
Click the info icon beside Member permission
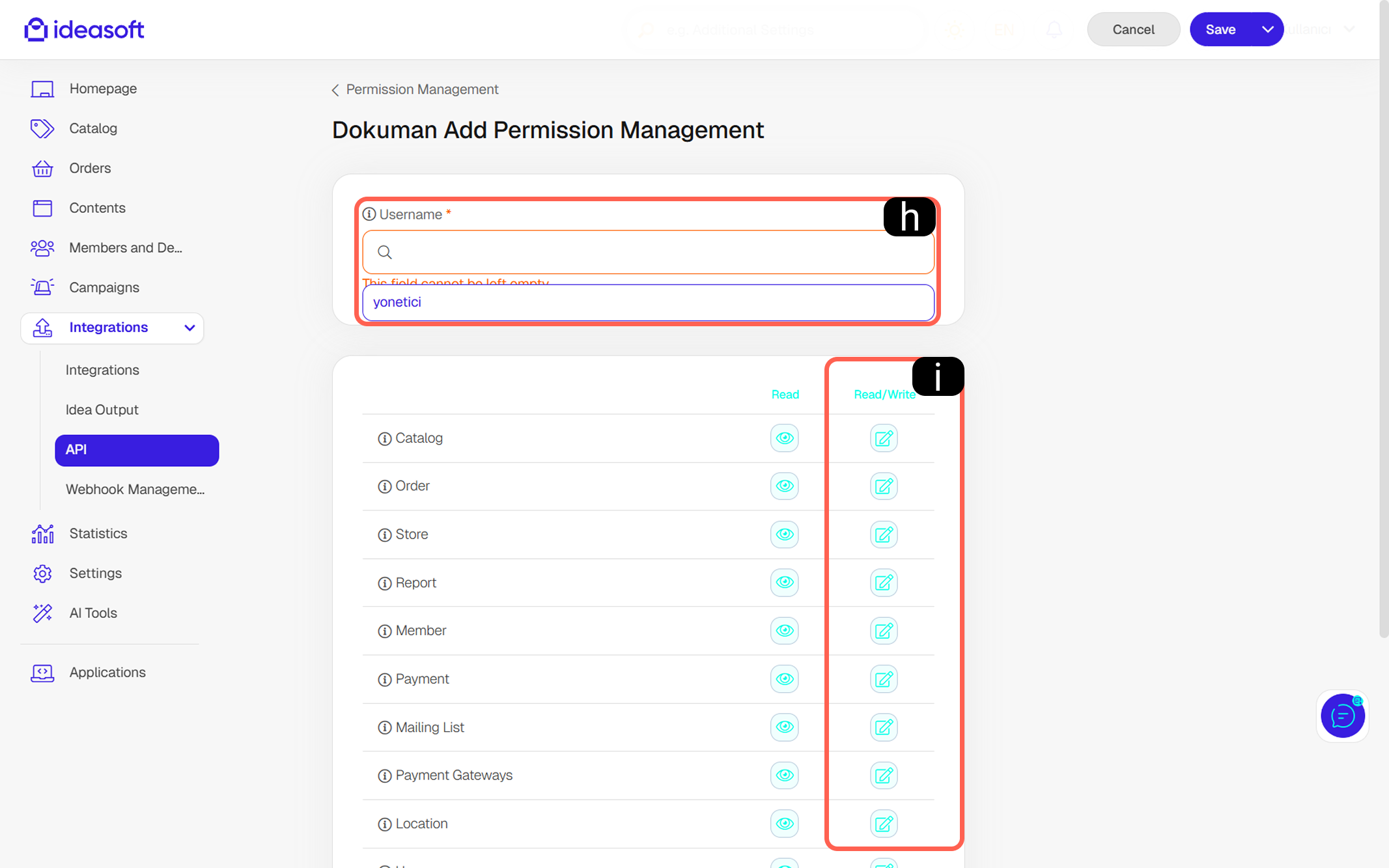pos(385,631)
